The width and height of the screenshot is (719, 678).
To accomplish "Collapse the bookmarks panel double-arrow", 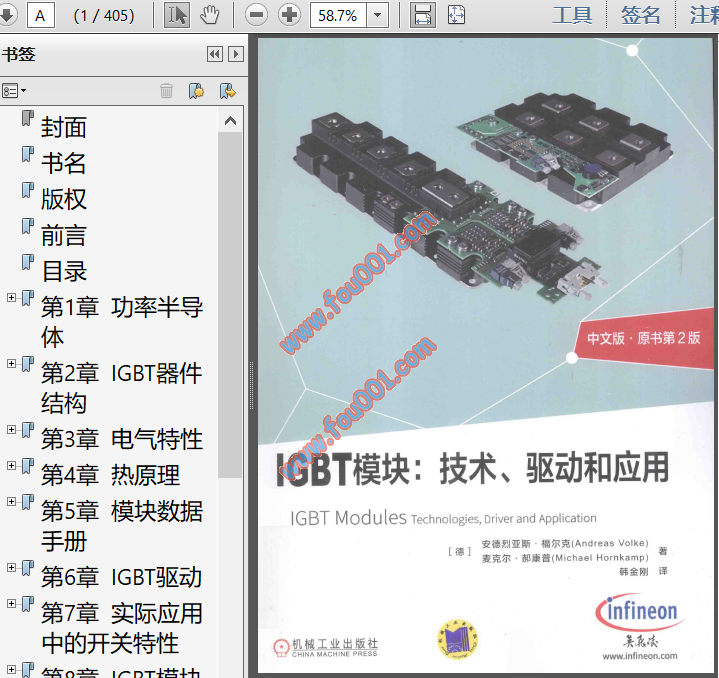I will [215, 55].
